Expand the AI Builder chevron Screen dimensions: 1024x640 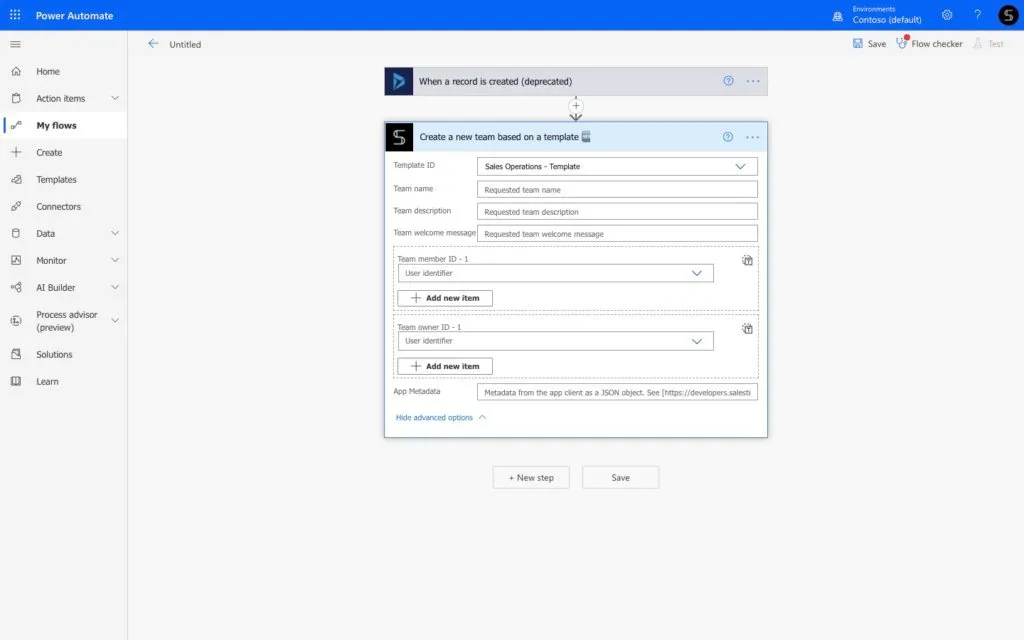pos(115,287)
